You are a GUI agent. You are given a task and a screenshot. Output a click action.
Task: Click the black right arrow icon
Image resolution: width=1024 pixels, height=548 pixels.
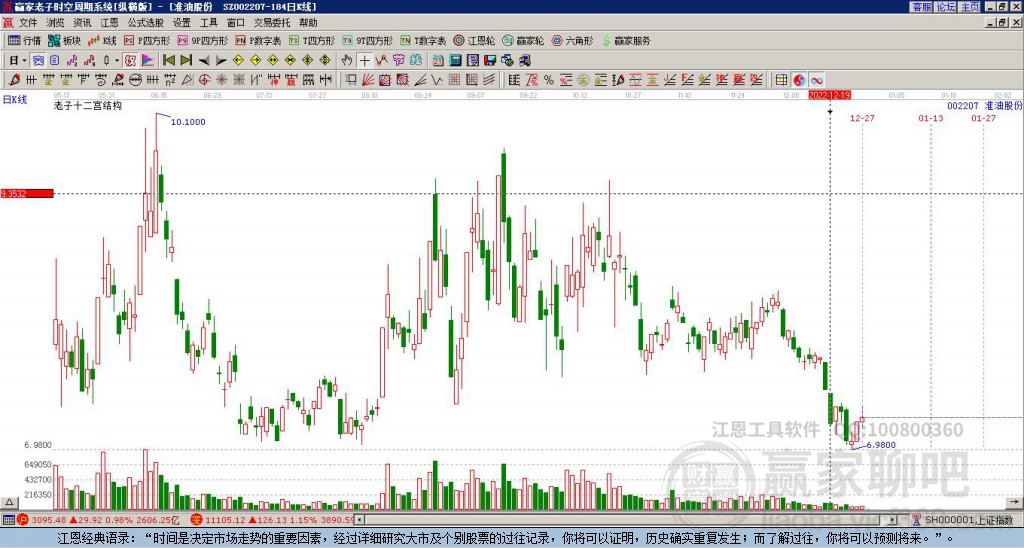(221, 61)
